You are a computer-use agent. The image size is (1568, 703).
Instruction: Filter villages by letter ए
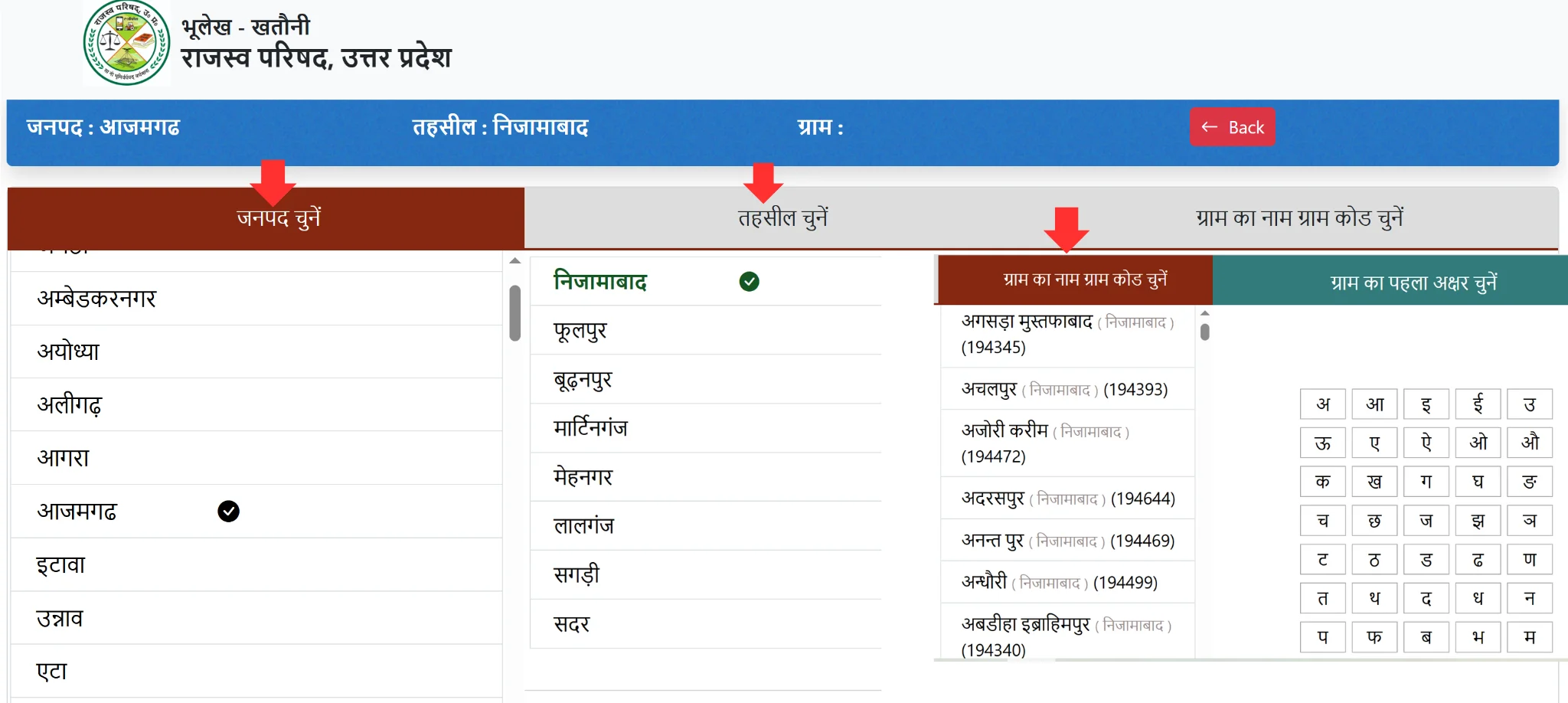(x=1375, y=443)
